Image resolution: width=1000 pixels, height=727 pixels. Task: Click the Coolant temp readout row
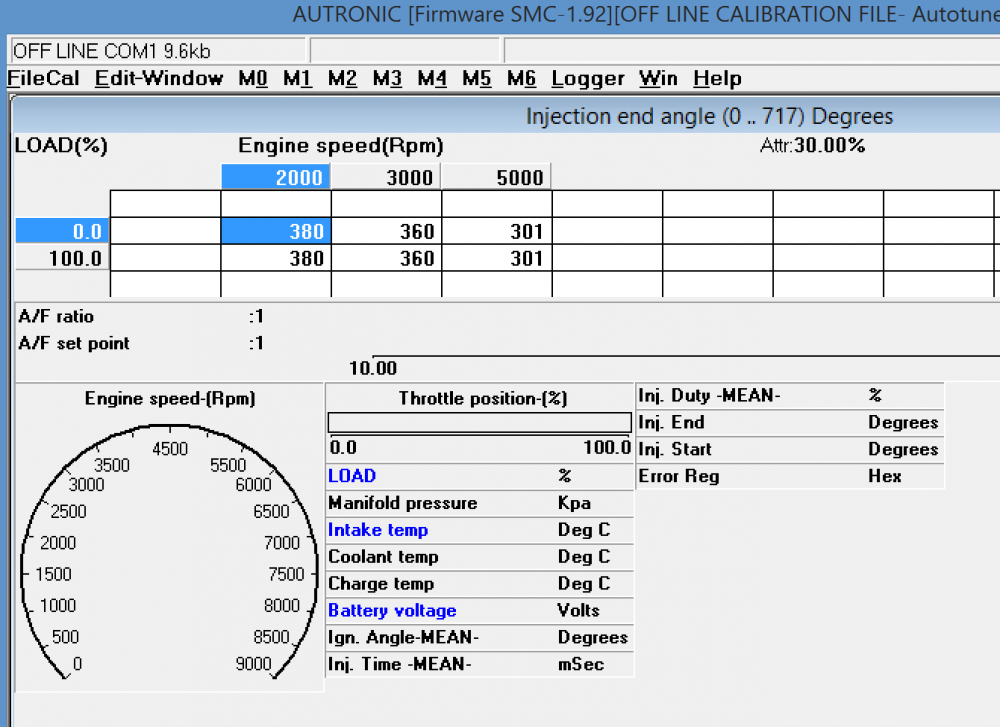tap(480, 557)
